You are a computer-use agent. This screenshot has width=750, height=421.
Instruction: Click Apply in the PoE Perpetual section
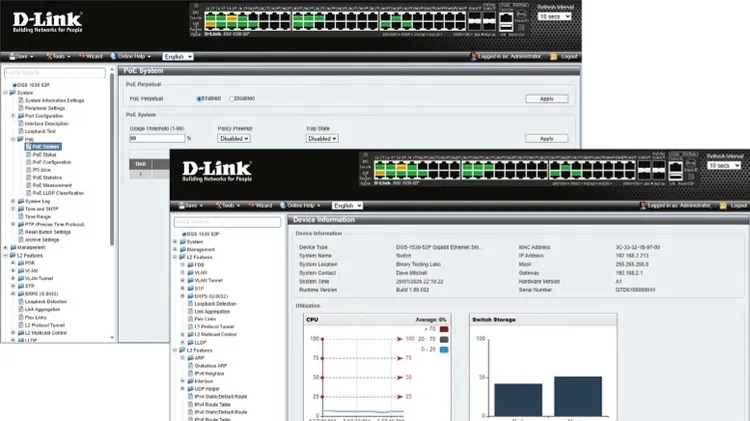coord(546,99)
